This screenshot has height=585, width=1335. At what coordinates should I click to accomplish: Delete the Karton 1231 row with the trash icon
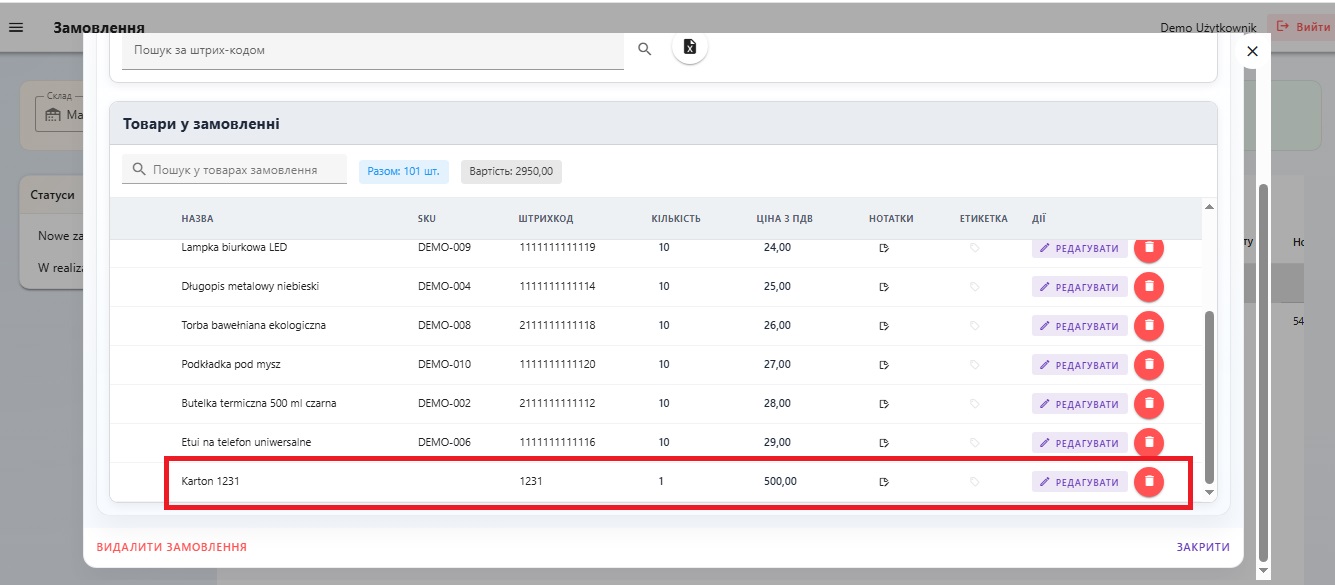(1149, 481)
